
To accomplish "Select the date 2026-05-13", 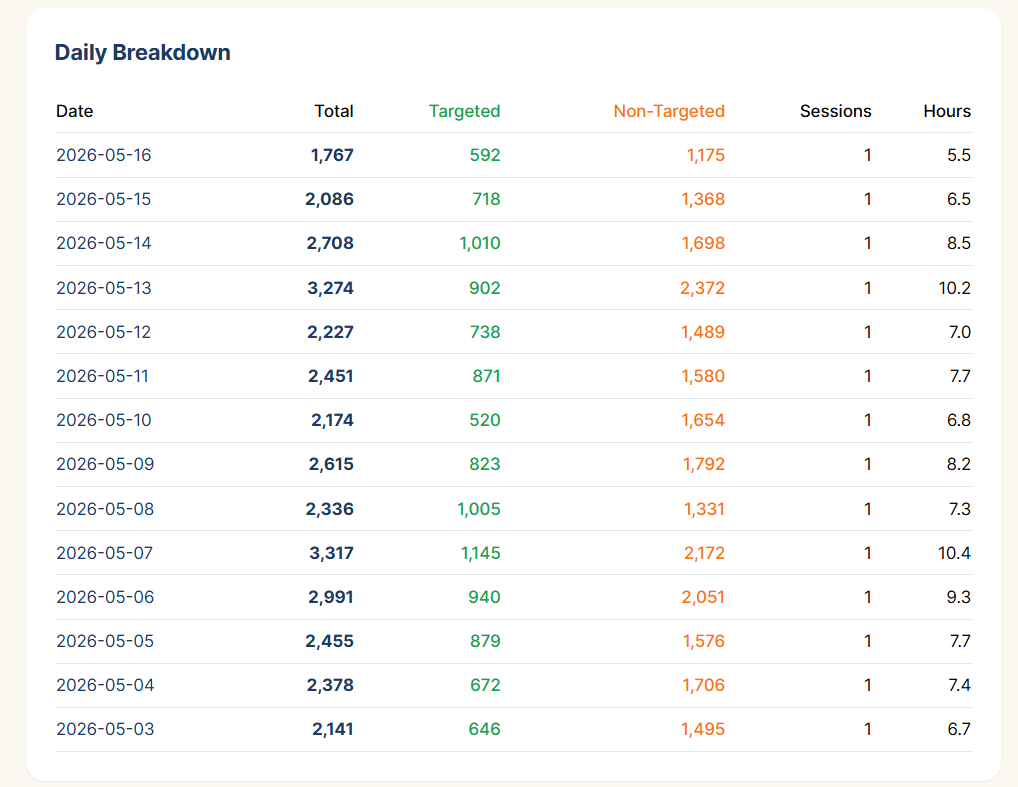I will coord(103,288).
